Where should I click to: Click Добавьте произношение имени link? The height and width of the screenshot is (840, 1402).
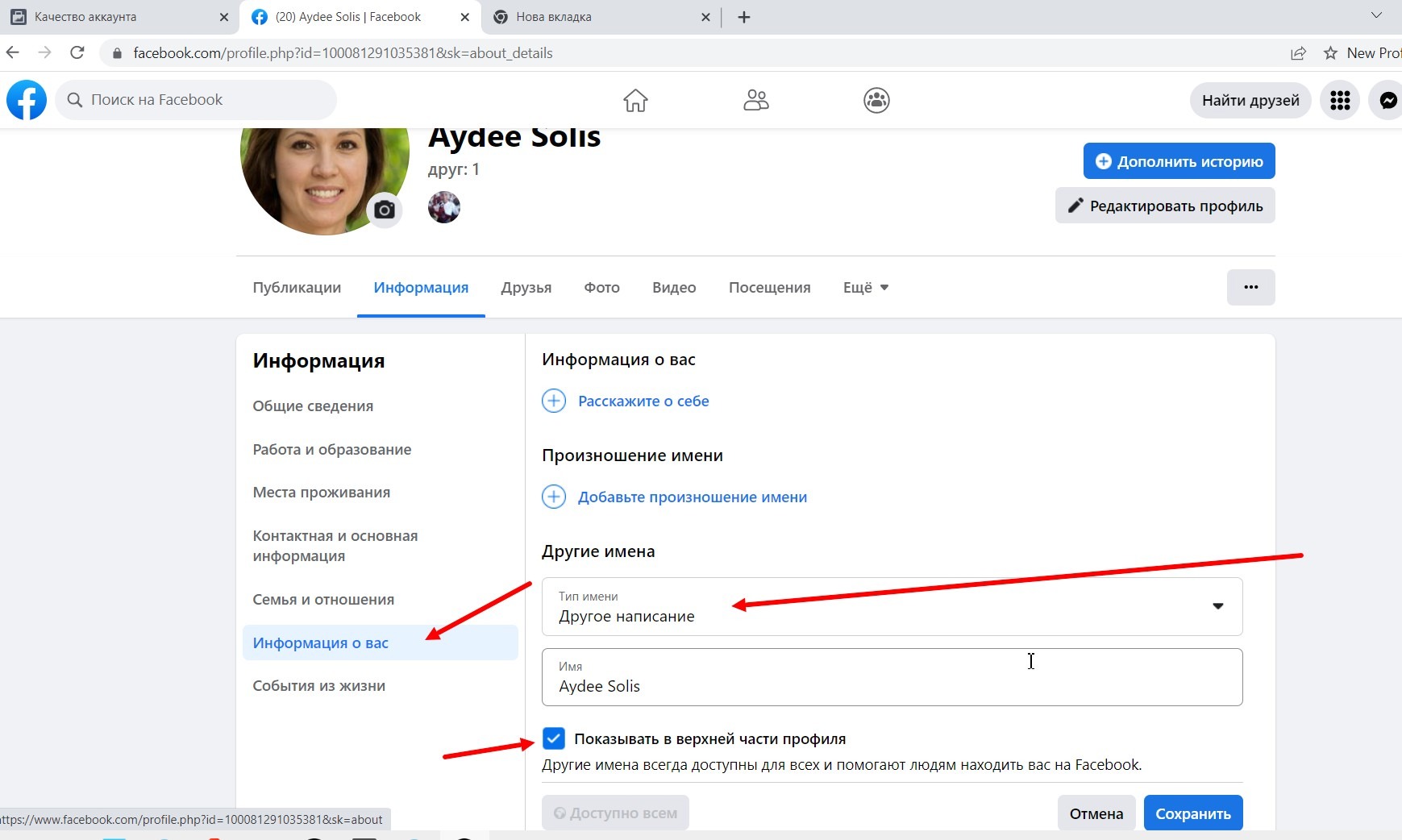click(693, 497)
